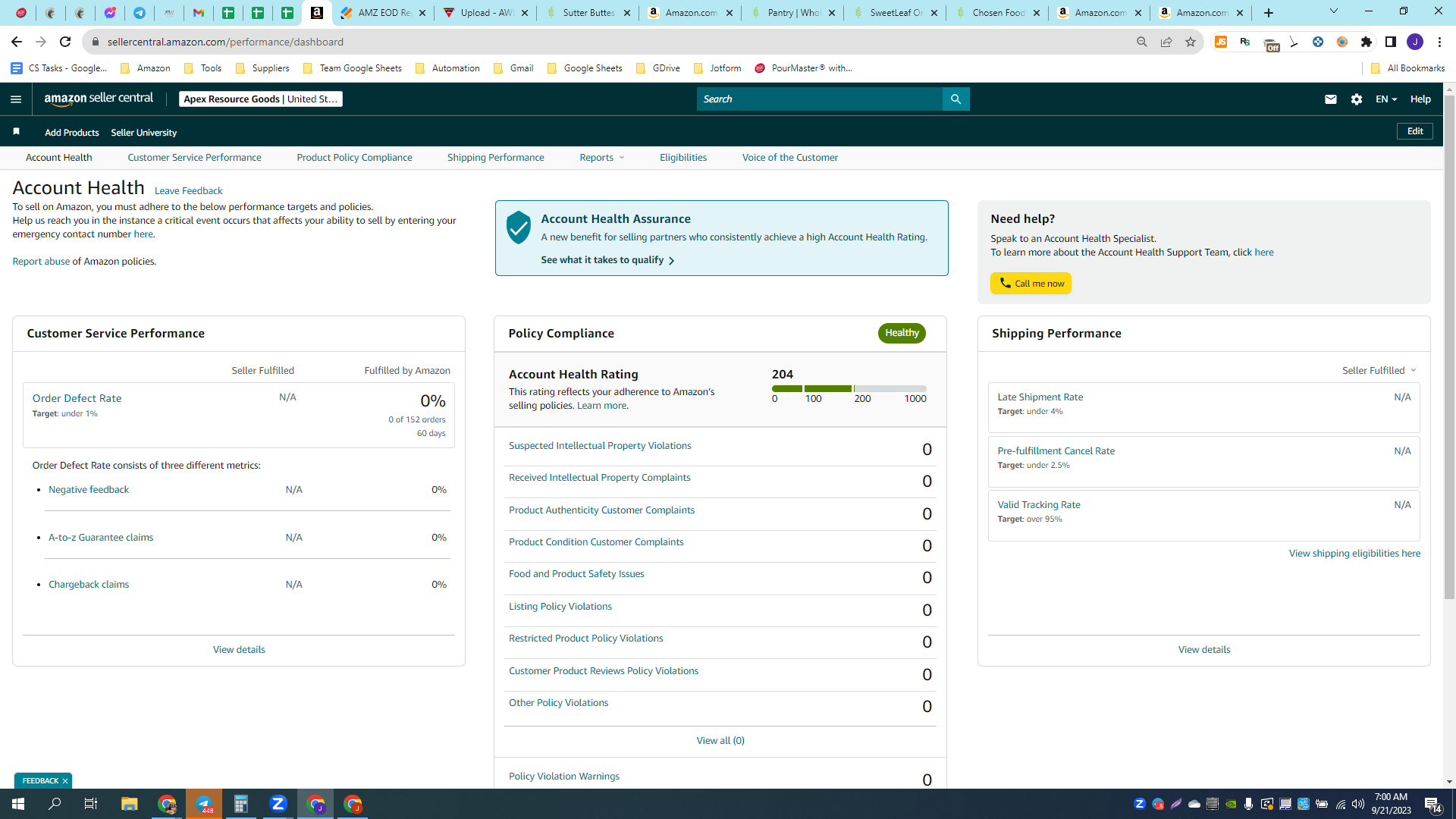Switch to the AMZ EOD browser tab
Screen dimensions: 1456x819
pyautogui.click(x=382, y=13)
